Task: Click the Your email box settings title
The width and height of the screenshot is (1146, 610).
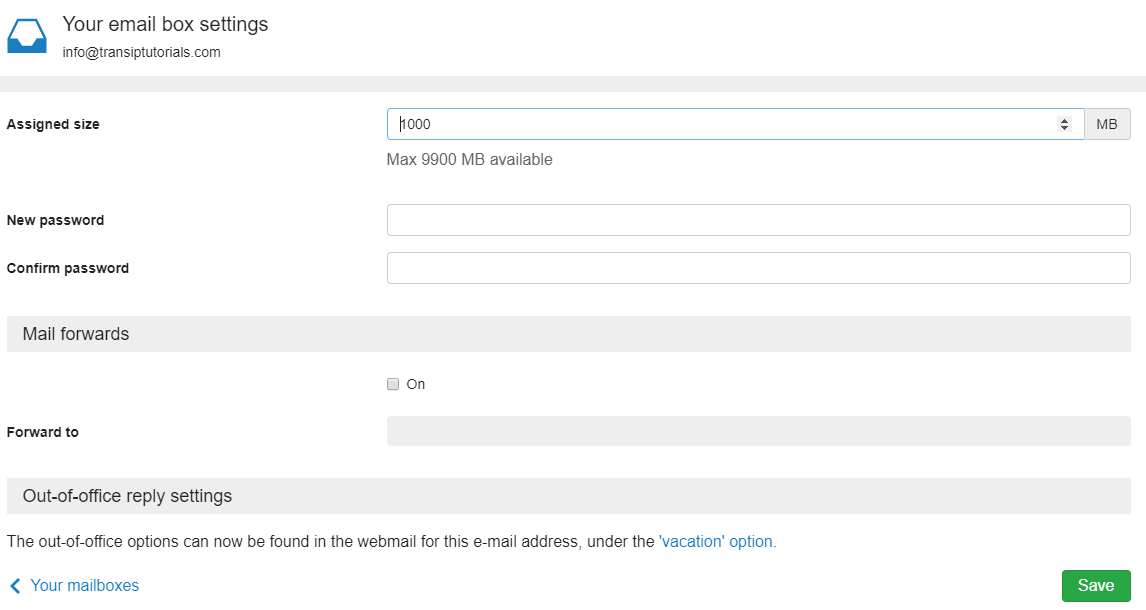Action: 165,24
